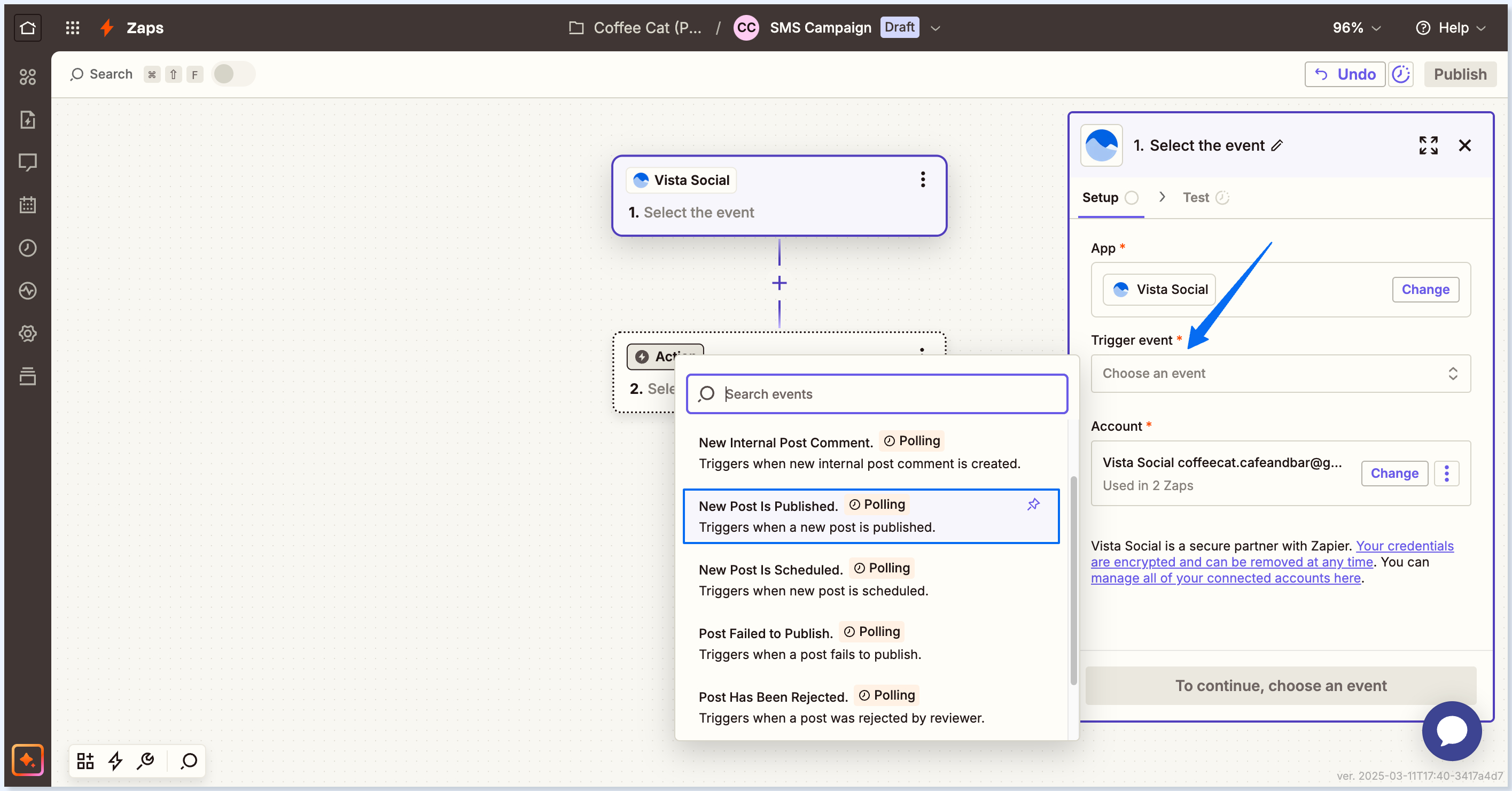Go to the Zapier home icon
The width and height of the screenshot is (1512, 791).
[x=28, y=28]
